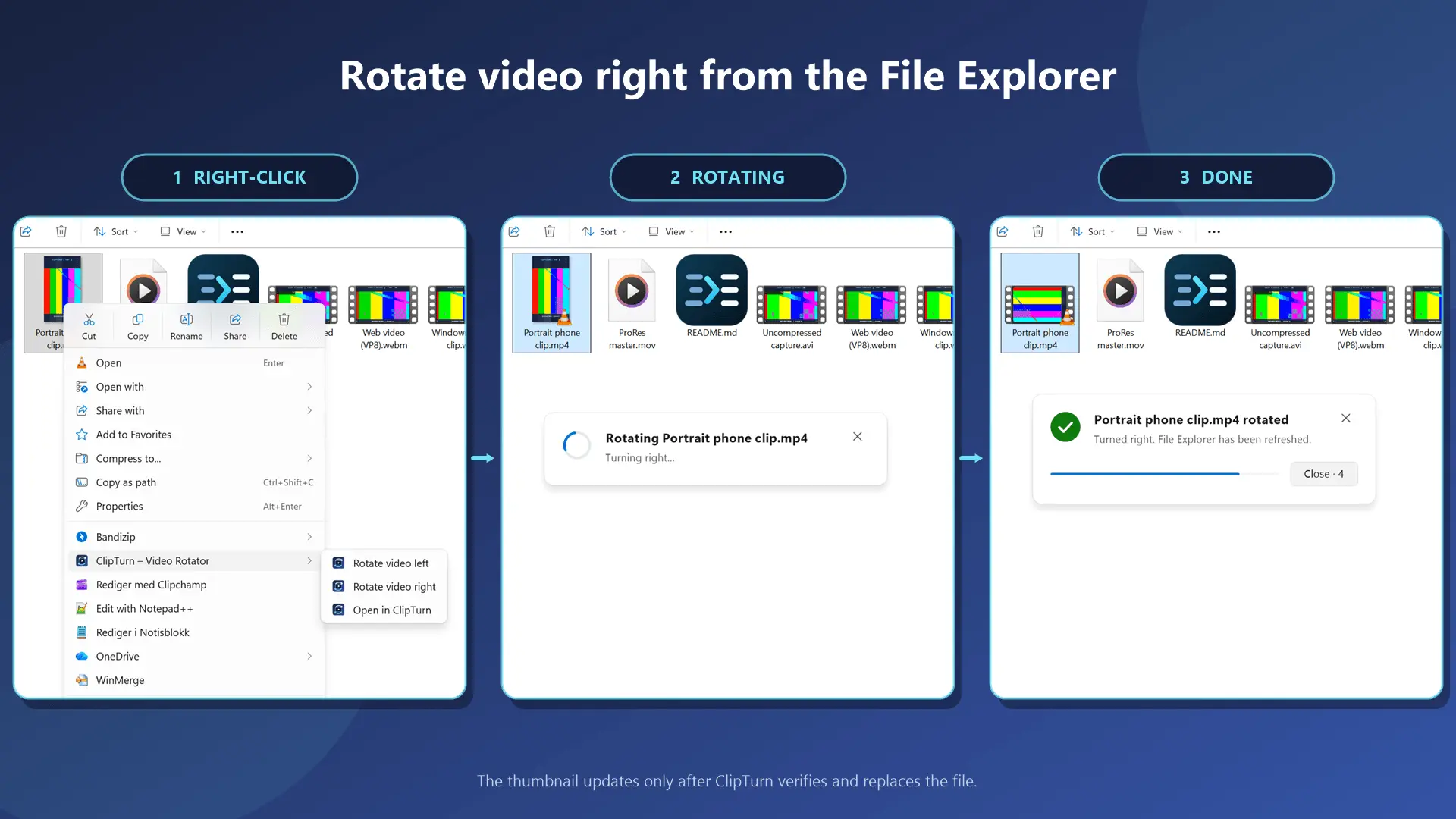
Task: Click share icon in Done panel toolbar
Action: (x=1003, y=231)
